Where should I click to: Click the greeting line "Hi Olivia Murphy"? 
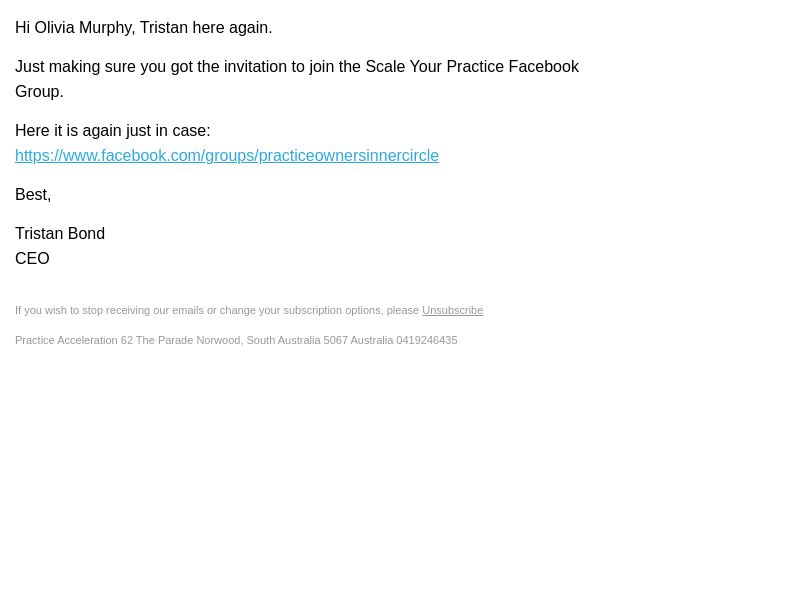[75, 28]
